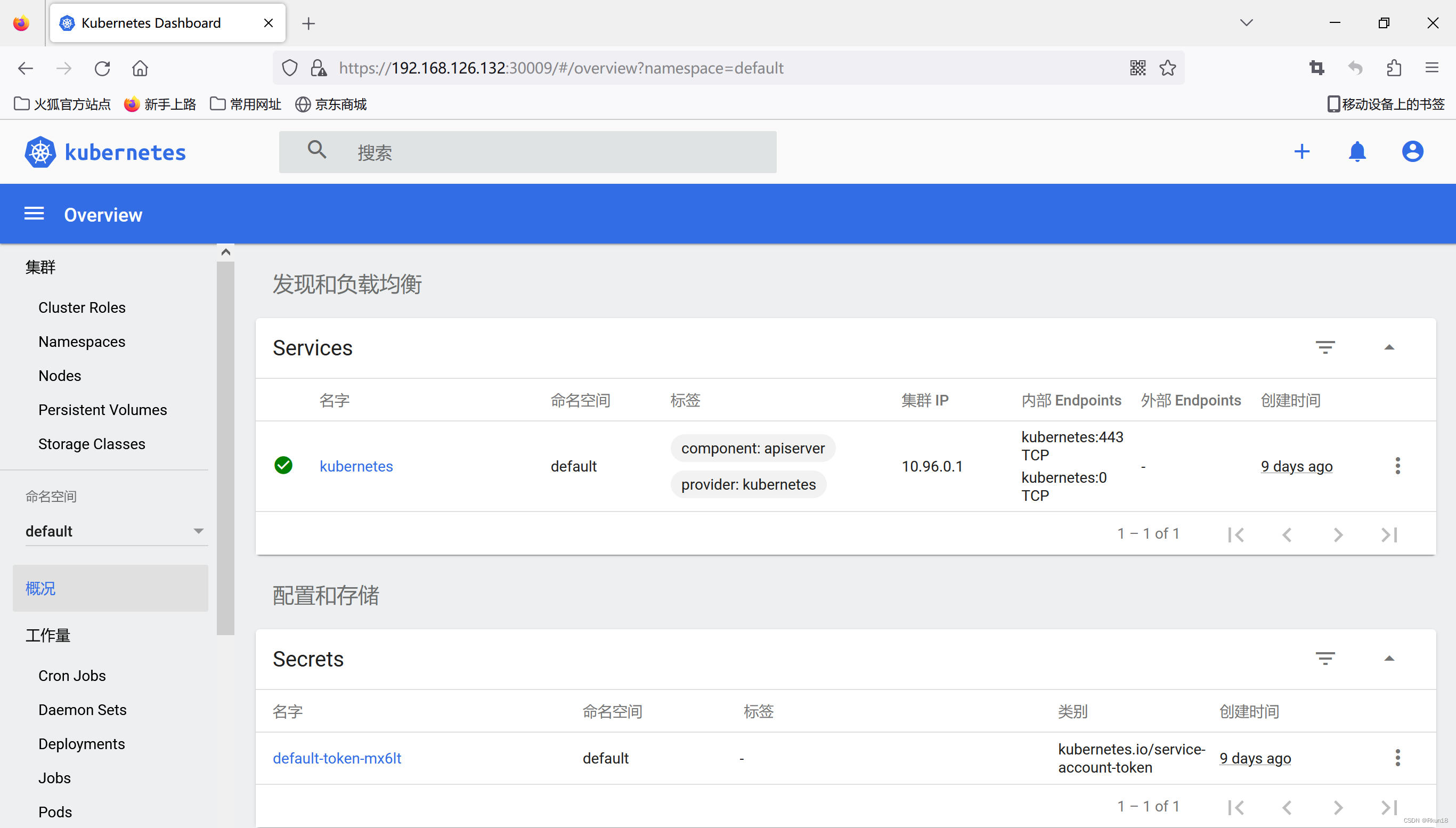The image size is (1456, 828).
Task: Go to Services next page
Action: click(x=1338, y=534)
